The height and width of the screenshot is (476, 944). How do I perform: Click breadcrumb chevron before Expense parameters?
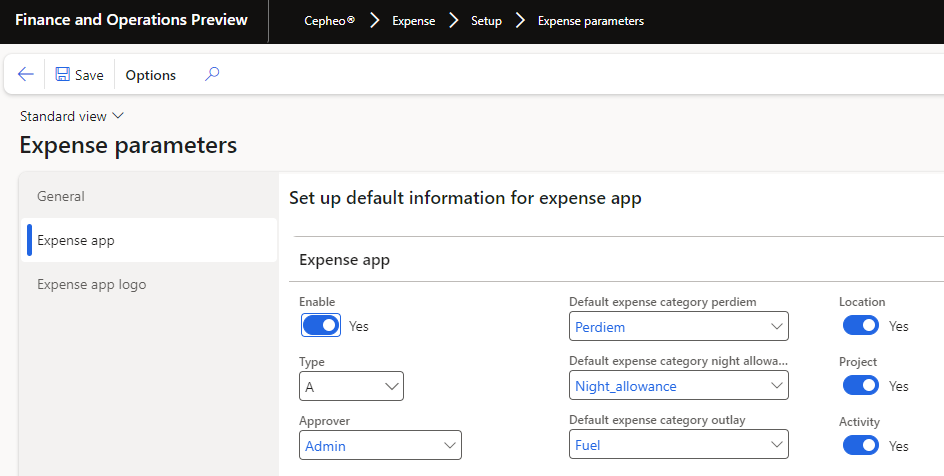pyautogui.click(x=520, y=21)
